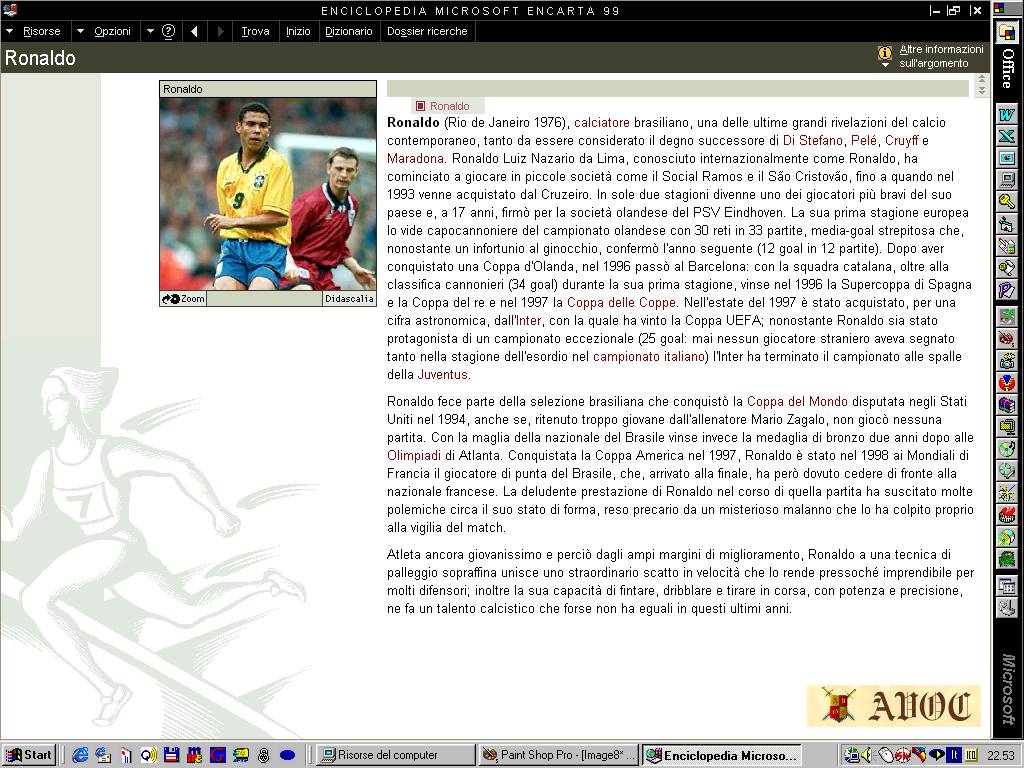Open the Di Stefano article link

[x=812, y=140]
